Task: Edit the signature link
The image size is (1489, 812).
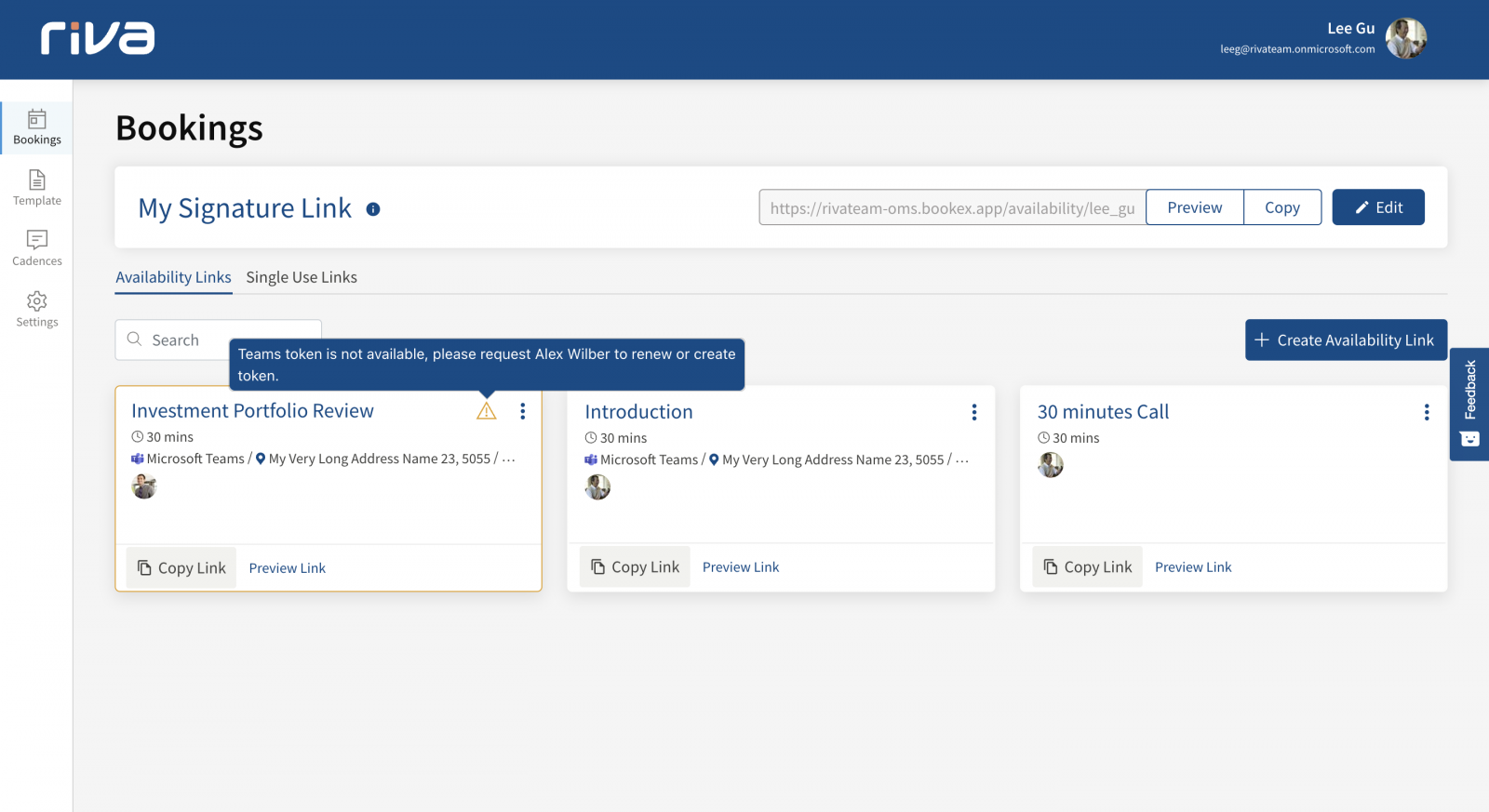Action: (1378, 207)
